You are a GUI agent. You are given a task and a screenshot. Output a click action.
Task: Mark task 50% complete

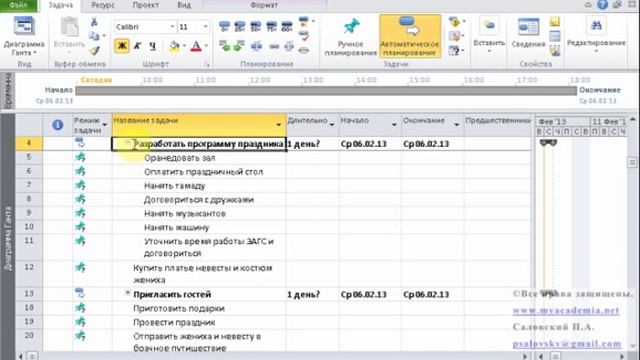256,27
